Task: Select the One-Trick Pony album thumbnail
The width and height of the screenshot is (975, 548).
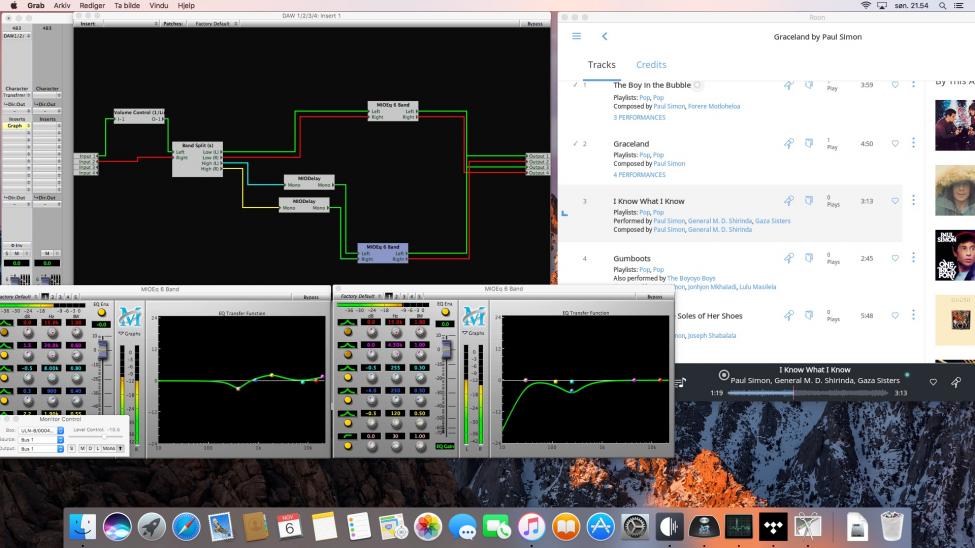Action: click(954, 255)
